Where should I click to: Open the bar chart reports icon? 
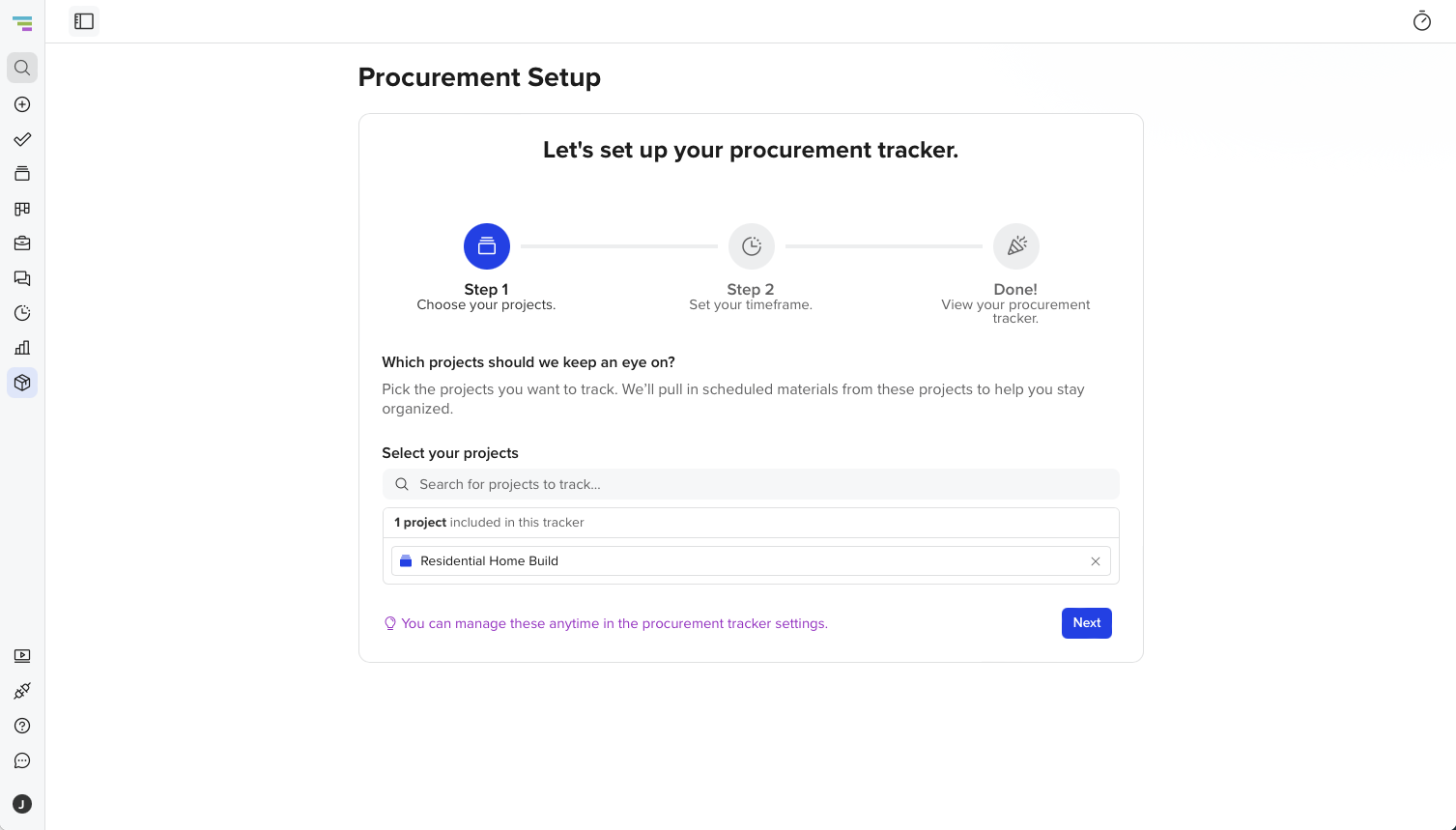point(22,348)
